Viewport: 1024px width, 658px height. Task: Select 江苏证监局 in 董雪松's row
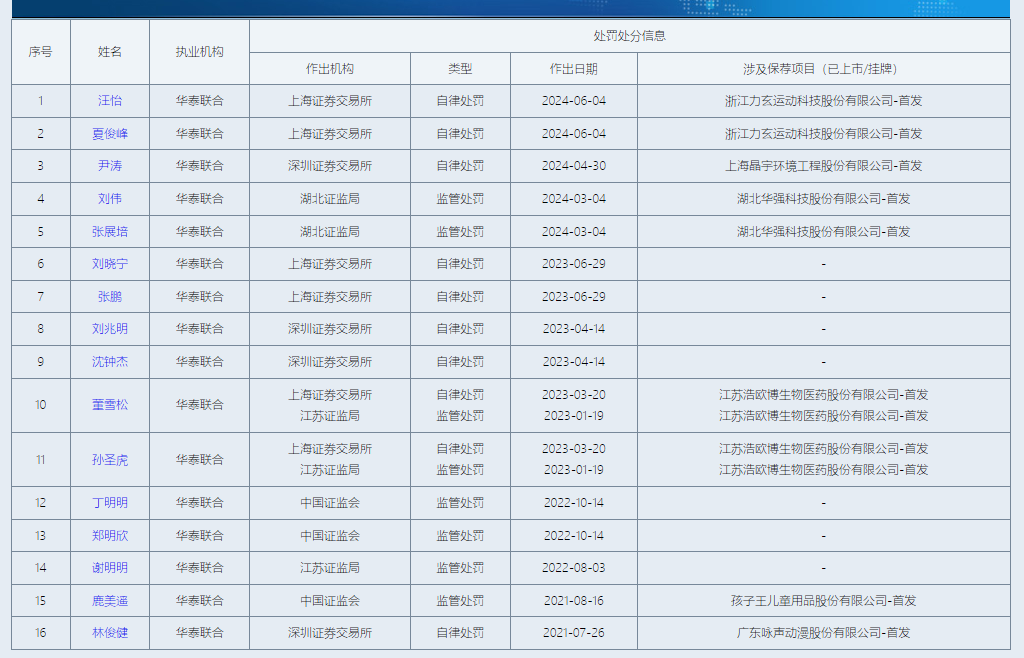[330, 416]
